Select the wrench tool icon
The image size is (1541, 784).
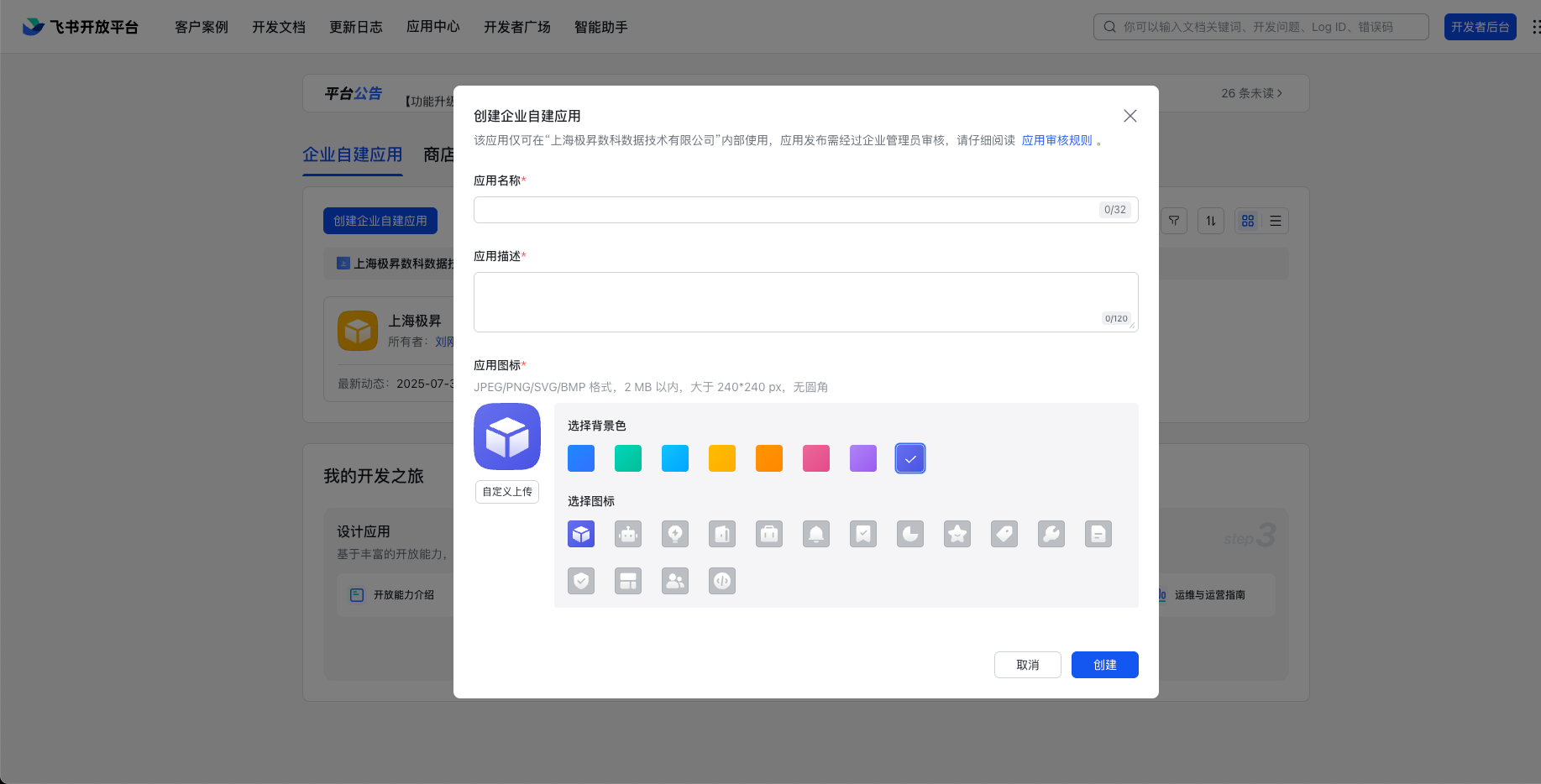(1051, 534)
